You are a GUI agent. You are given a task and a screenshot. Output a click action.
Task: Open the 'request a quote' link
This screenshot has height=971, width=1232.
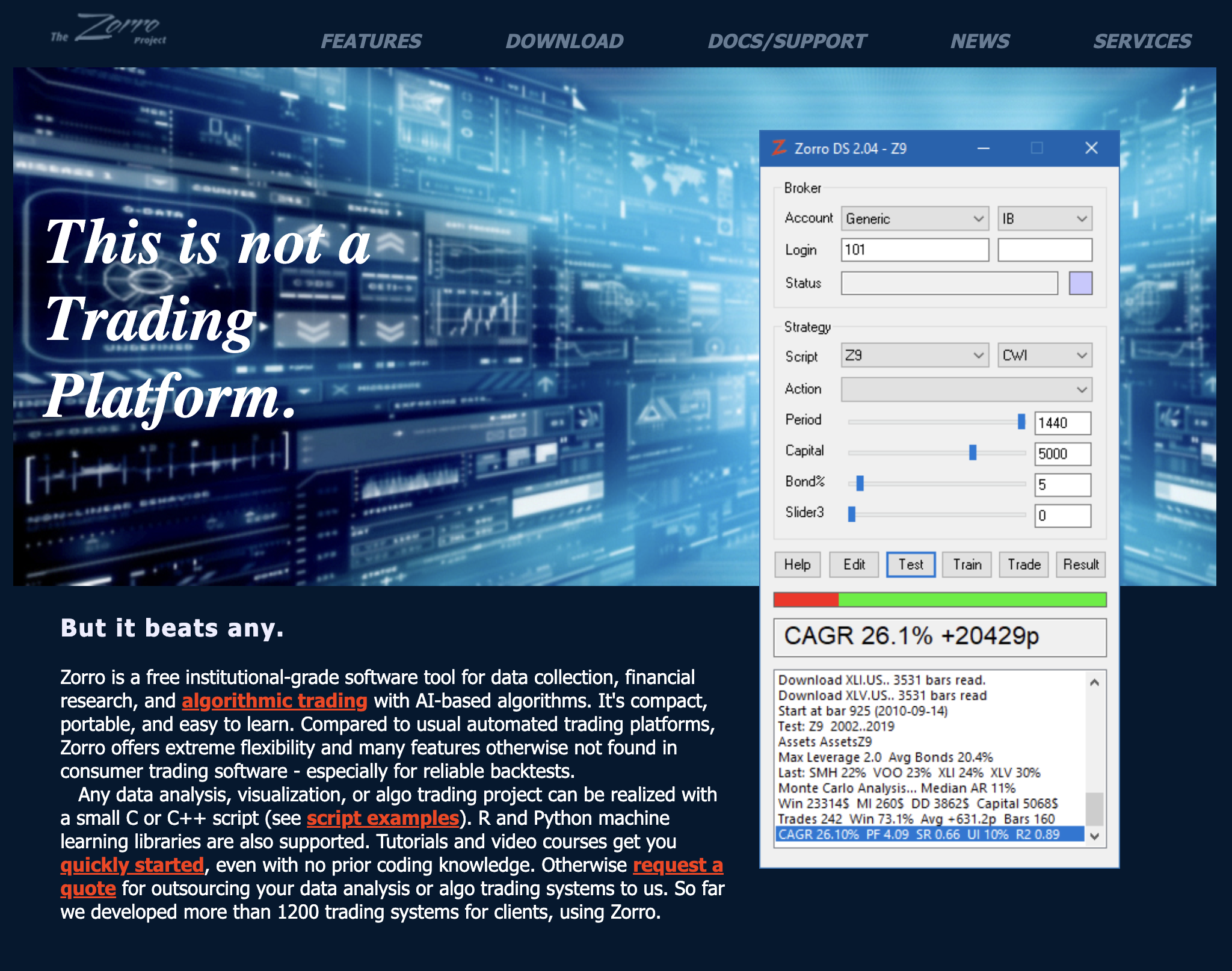[678, 865]
